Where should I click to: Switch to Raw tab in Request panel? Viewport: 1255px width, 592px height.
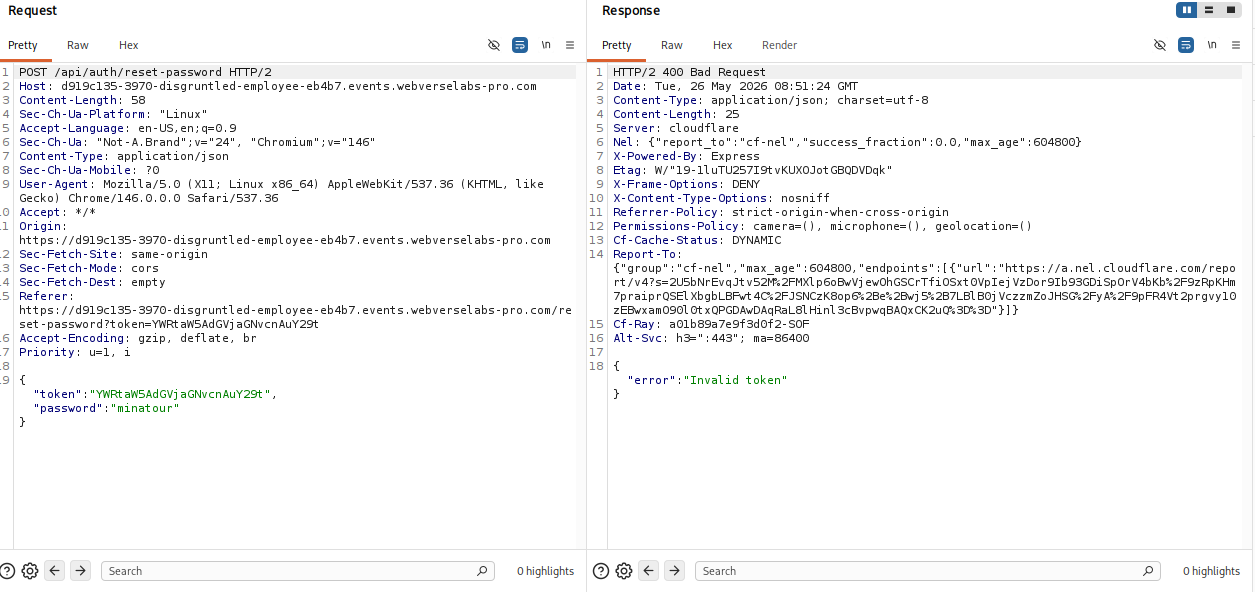click(78, 45)
